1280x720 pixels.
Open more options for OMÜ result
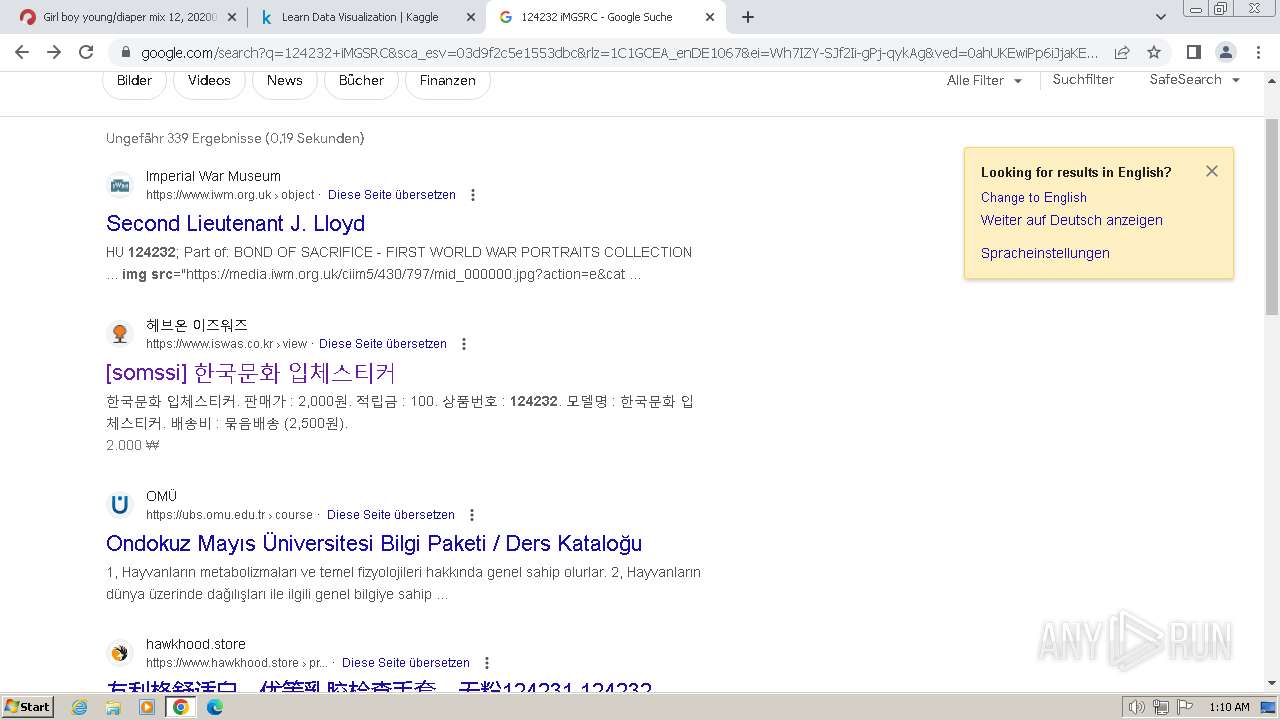point(472,515)
